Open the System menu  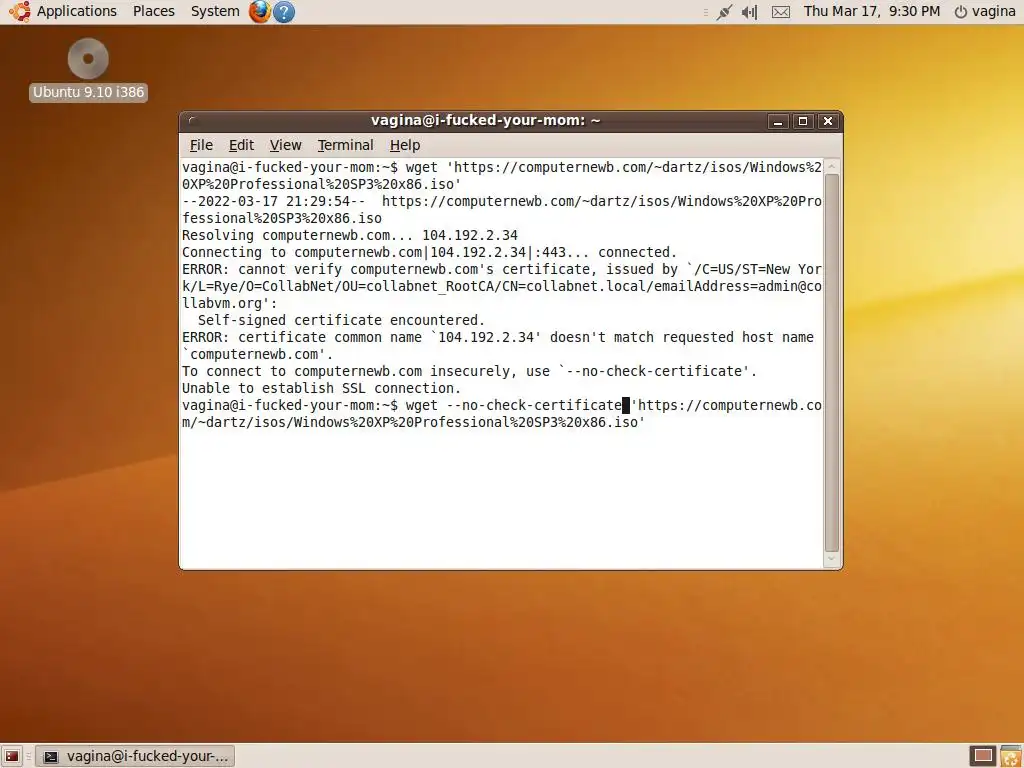point(215,11)
